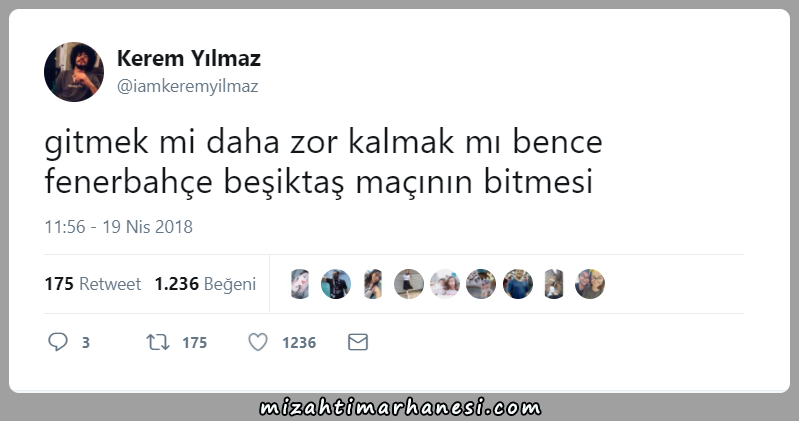799x421 pixels.
Task: Click the fourth liker avatar
Action: coord(409,284)
